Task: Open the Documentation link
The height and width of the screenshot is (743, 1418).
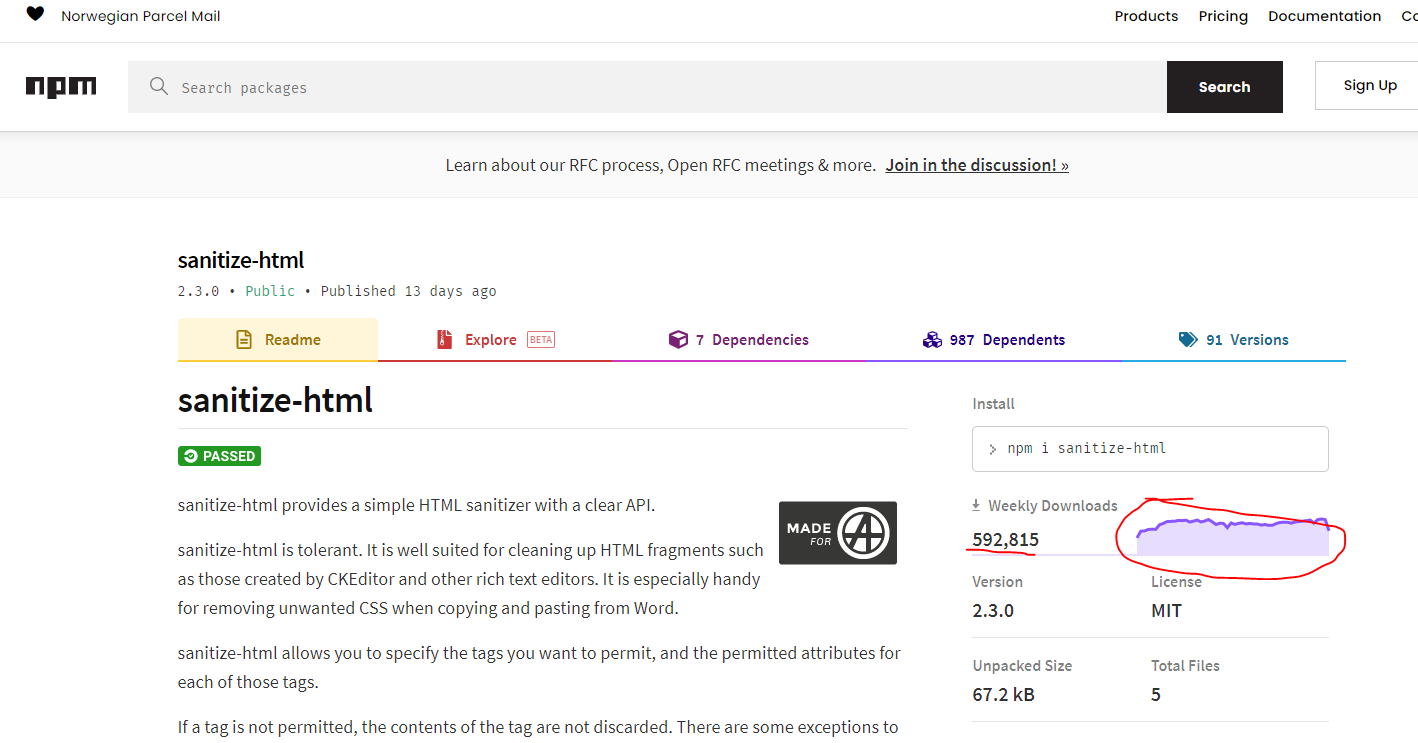Action: click(1324, 16)
